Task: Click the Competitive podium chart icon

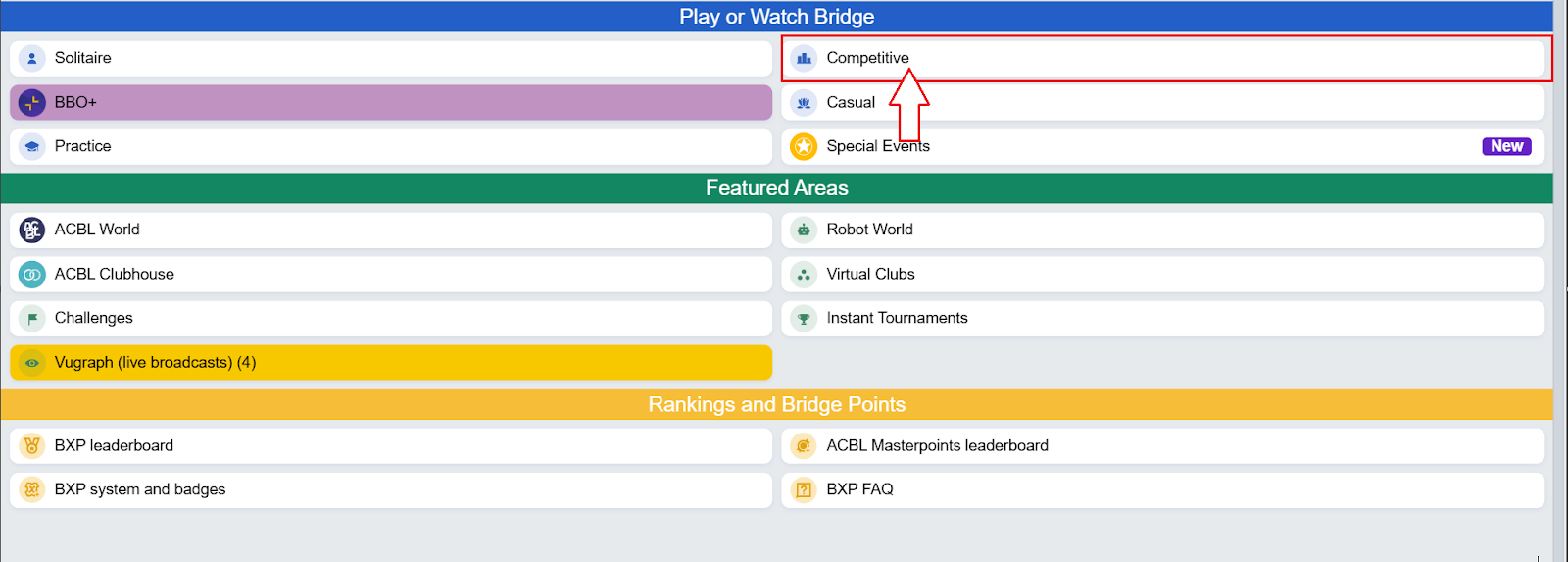Action: click(804, 59)
